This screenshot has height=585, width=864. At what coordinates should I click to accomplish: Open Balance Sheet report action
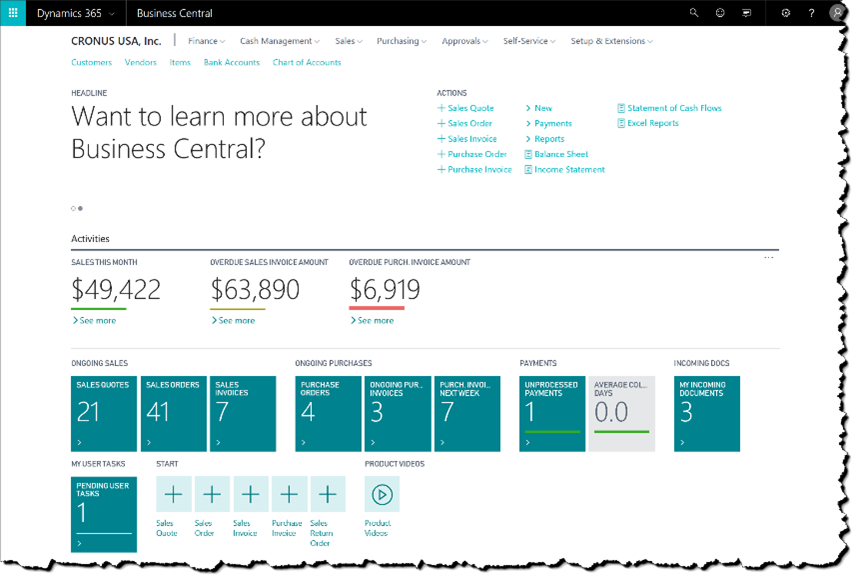pyautogui.click(x=556, y=154)
